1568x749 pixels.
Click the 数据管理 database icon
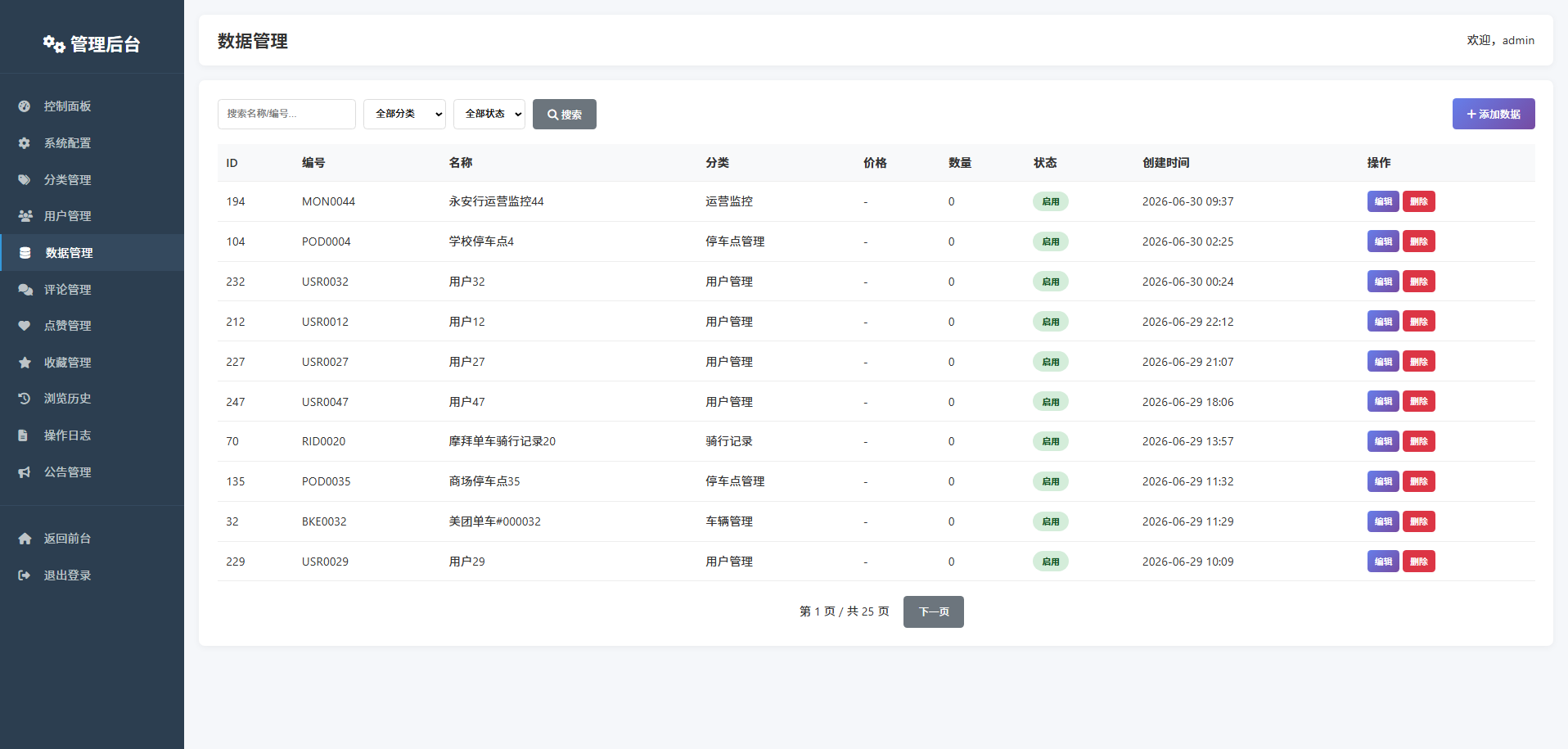tap(25, 253)
